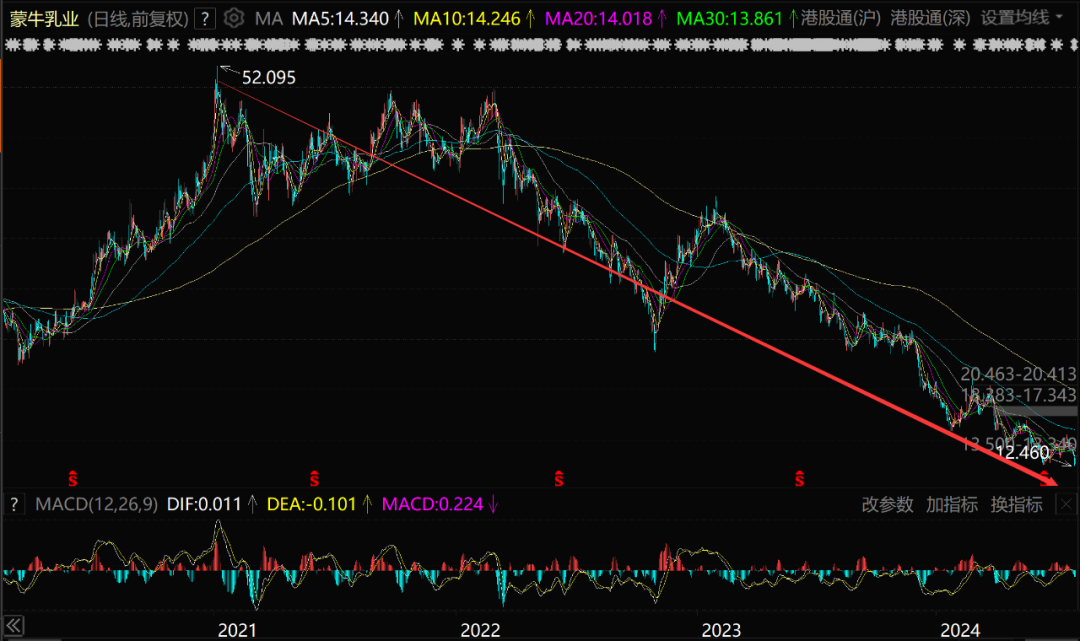Click the question mark beside 前复权
1080x641 pixels.
coord(205,19)
